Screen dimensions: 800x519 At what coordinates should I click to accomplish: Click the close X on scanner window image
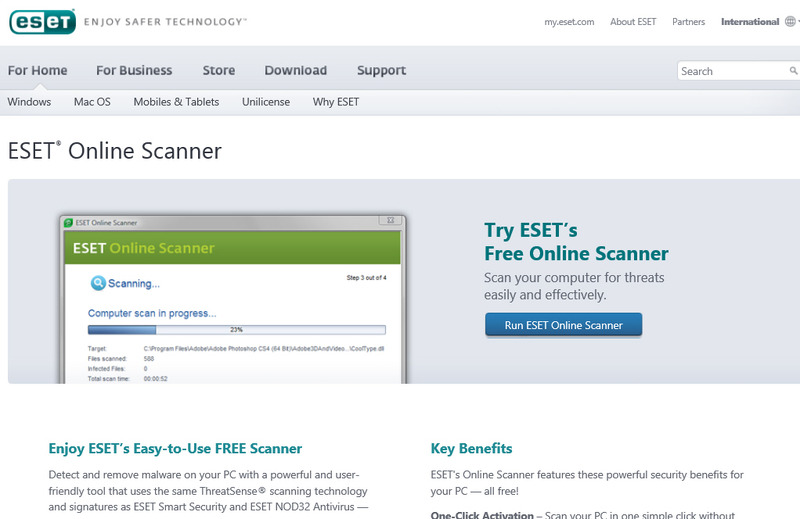click(392, 221)
